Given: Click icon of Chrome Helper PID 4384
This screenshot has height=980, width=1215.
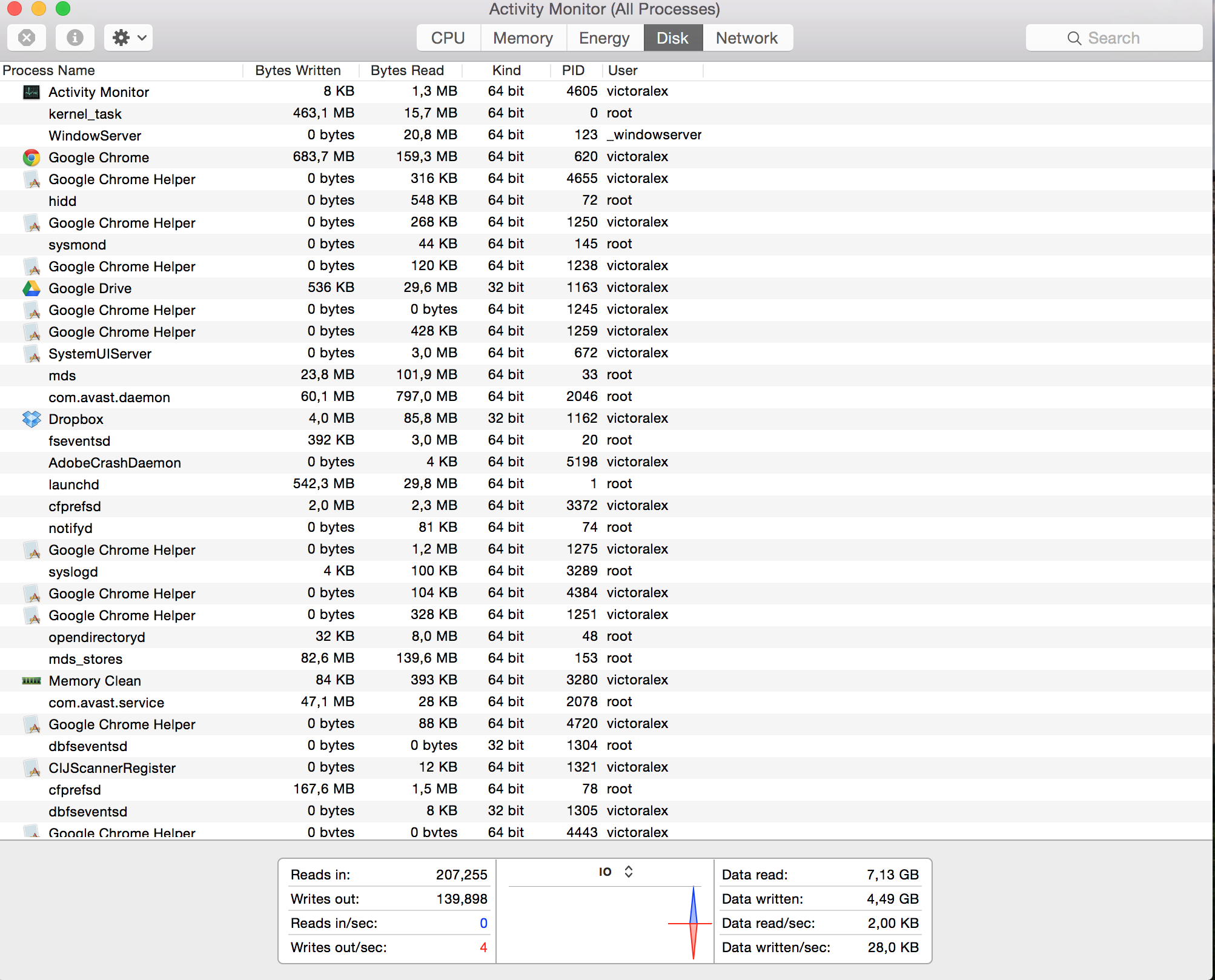Looking at the screenshot, I should click(x=31, y=594).
